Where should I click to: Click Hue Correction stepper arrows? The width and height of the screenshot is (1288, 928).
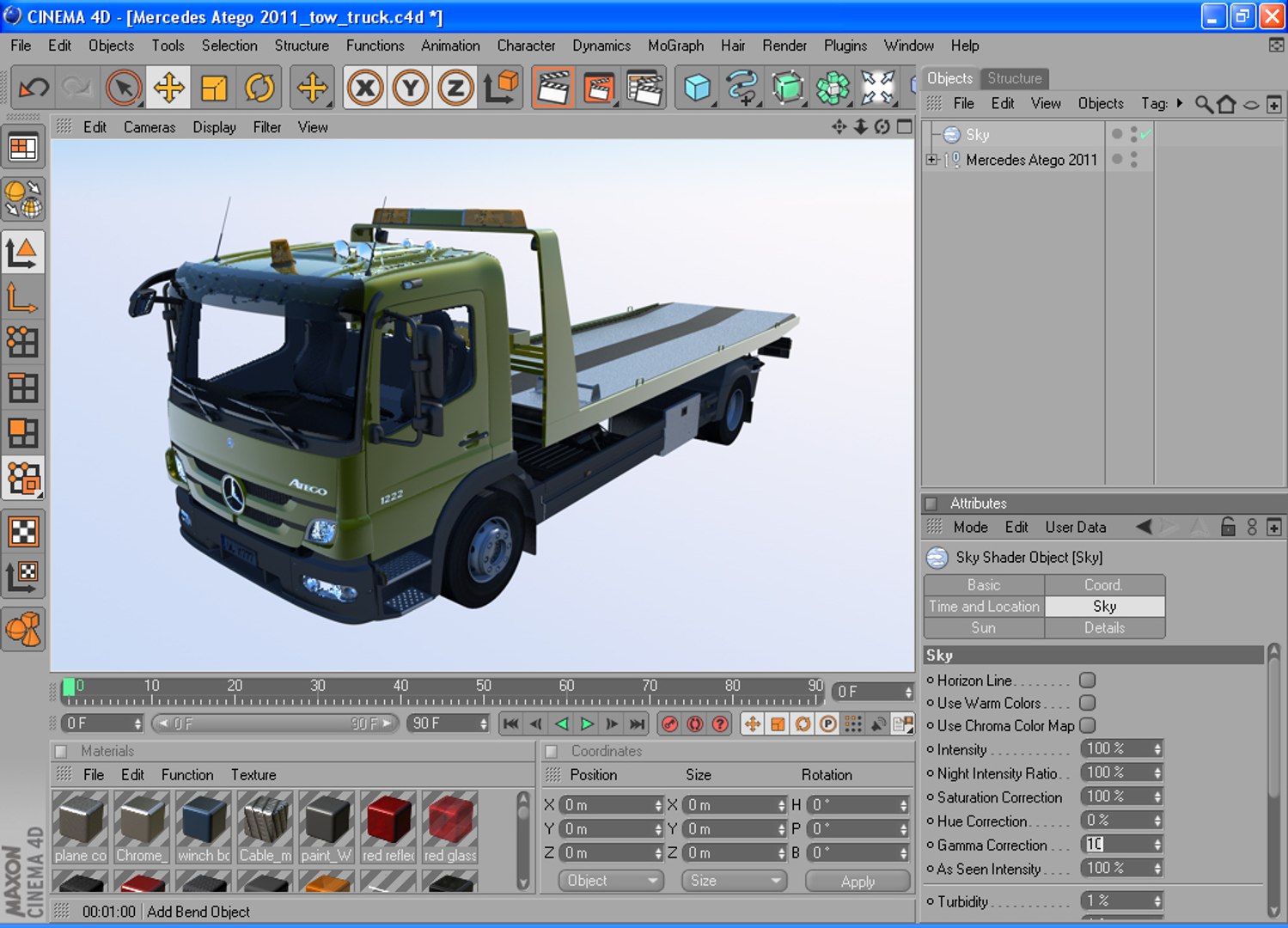[1157, 821]
